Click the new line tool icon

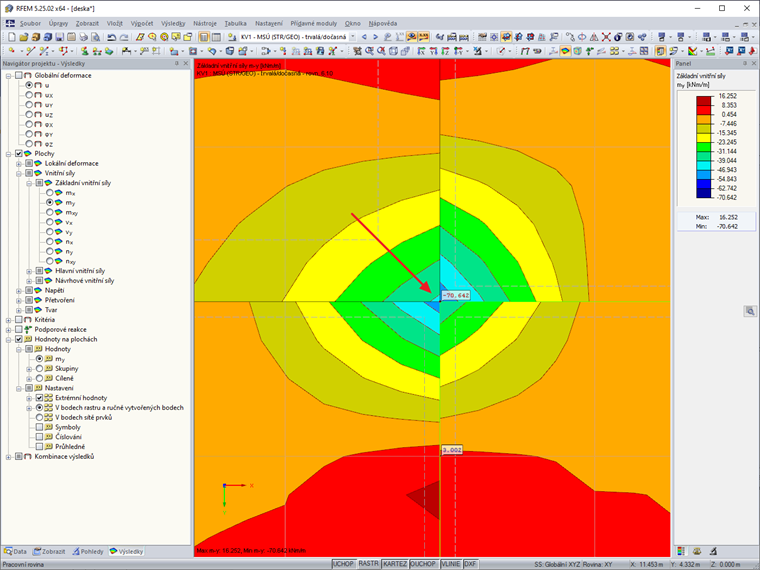(31, 51)
